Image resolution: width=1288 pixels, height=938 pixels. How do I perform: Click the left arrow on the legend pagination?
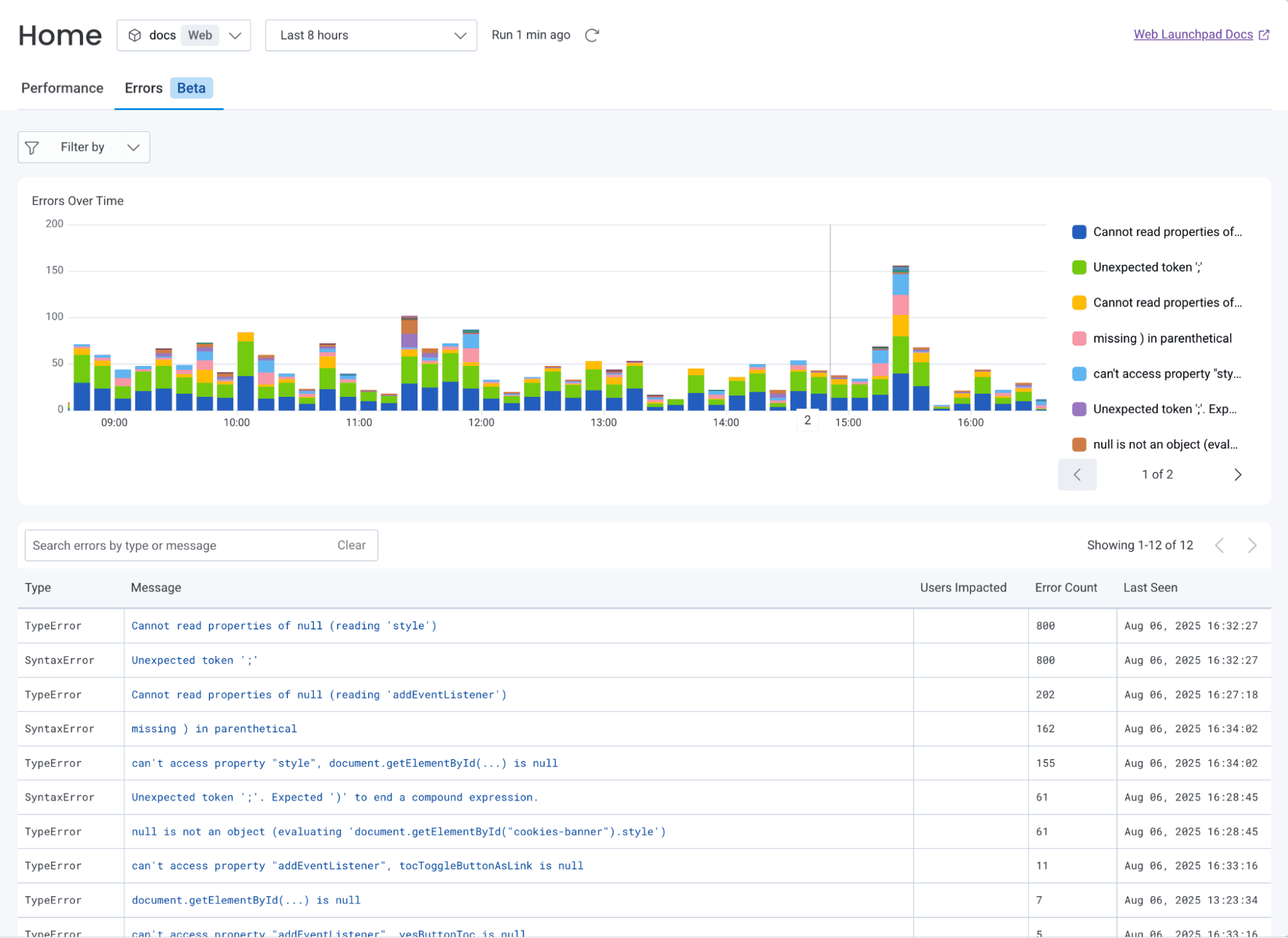coord(1077,474)
